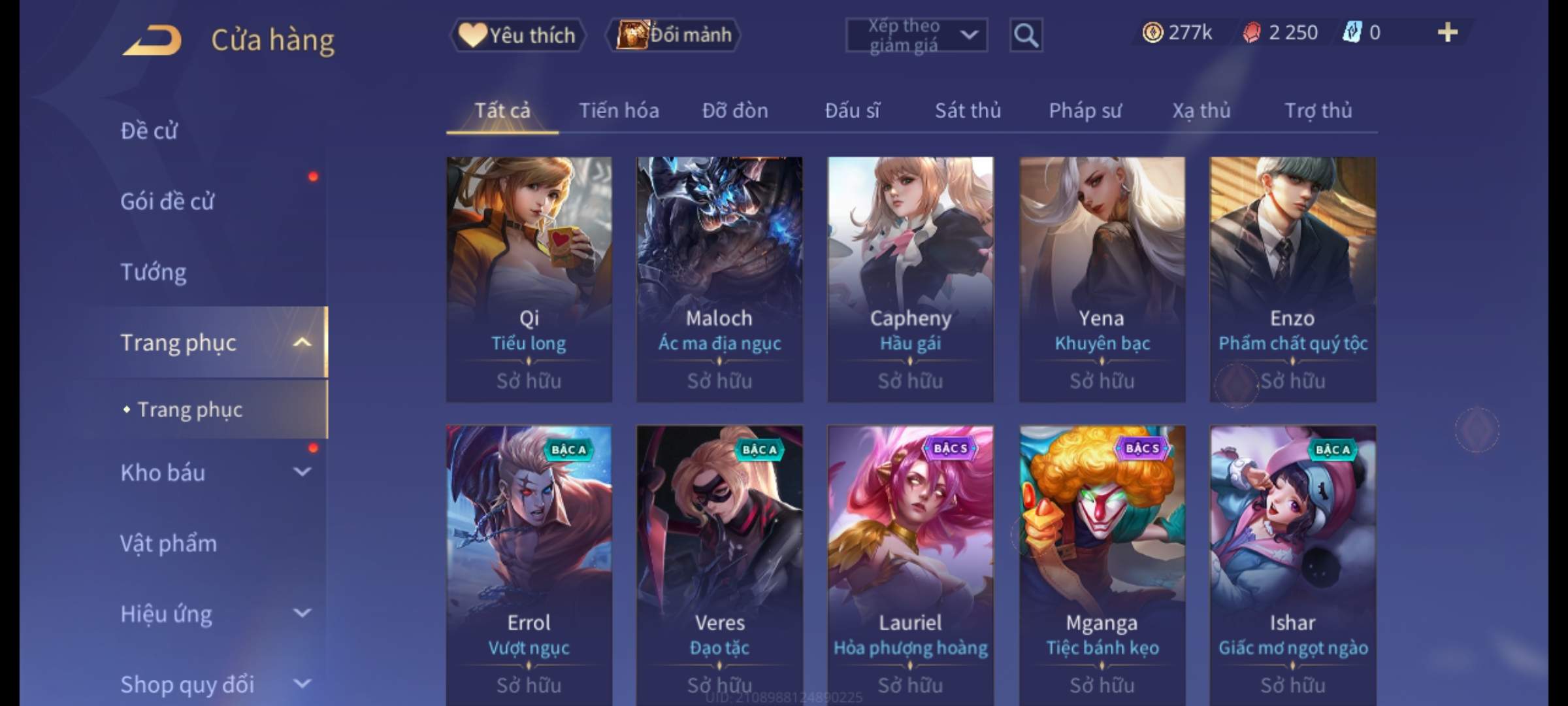Open Tướng in the sidebar
This screenshot has width=1568, height=706.
coord(154,272)
